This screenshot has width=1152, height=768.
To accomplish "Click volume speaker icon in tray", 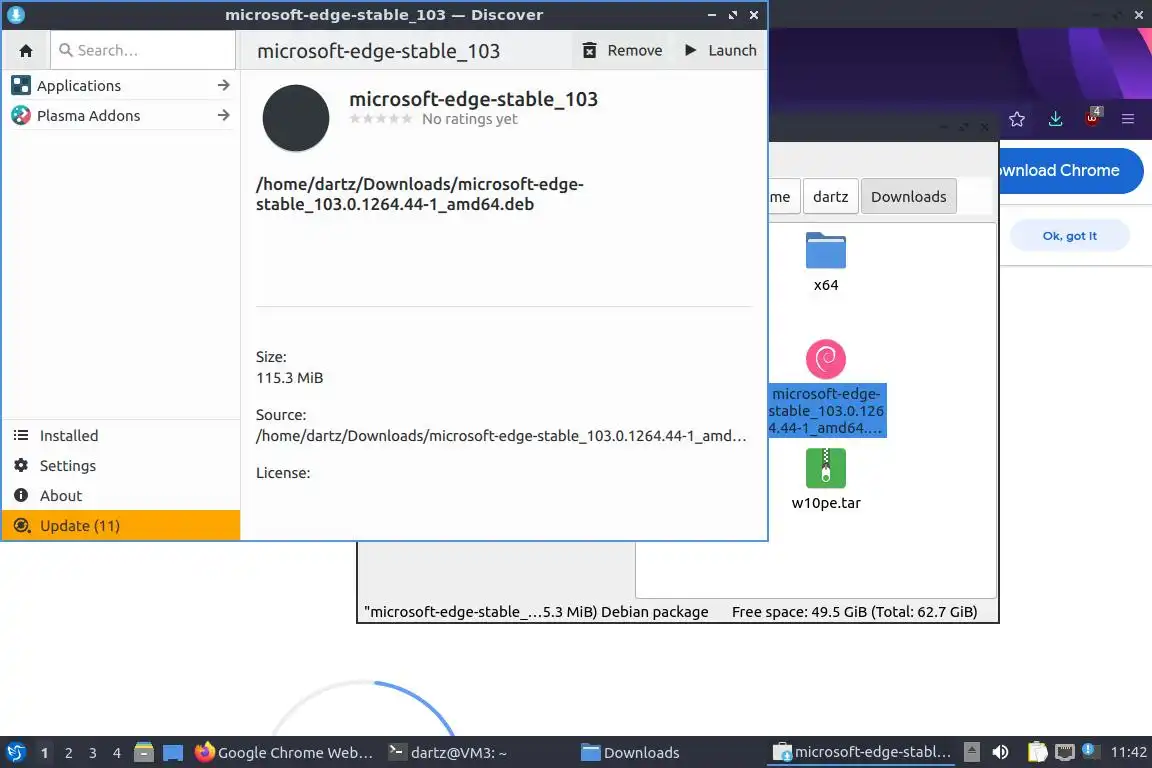I will pos(1000,753).
